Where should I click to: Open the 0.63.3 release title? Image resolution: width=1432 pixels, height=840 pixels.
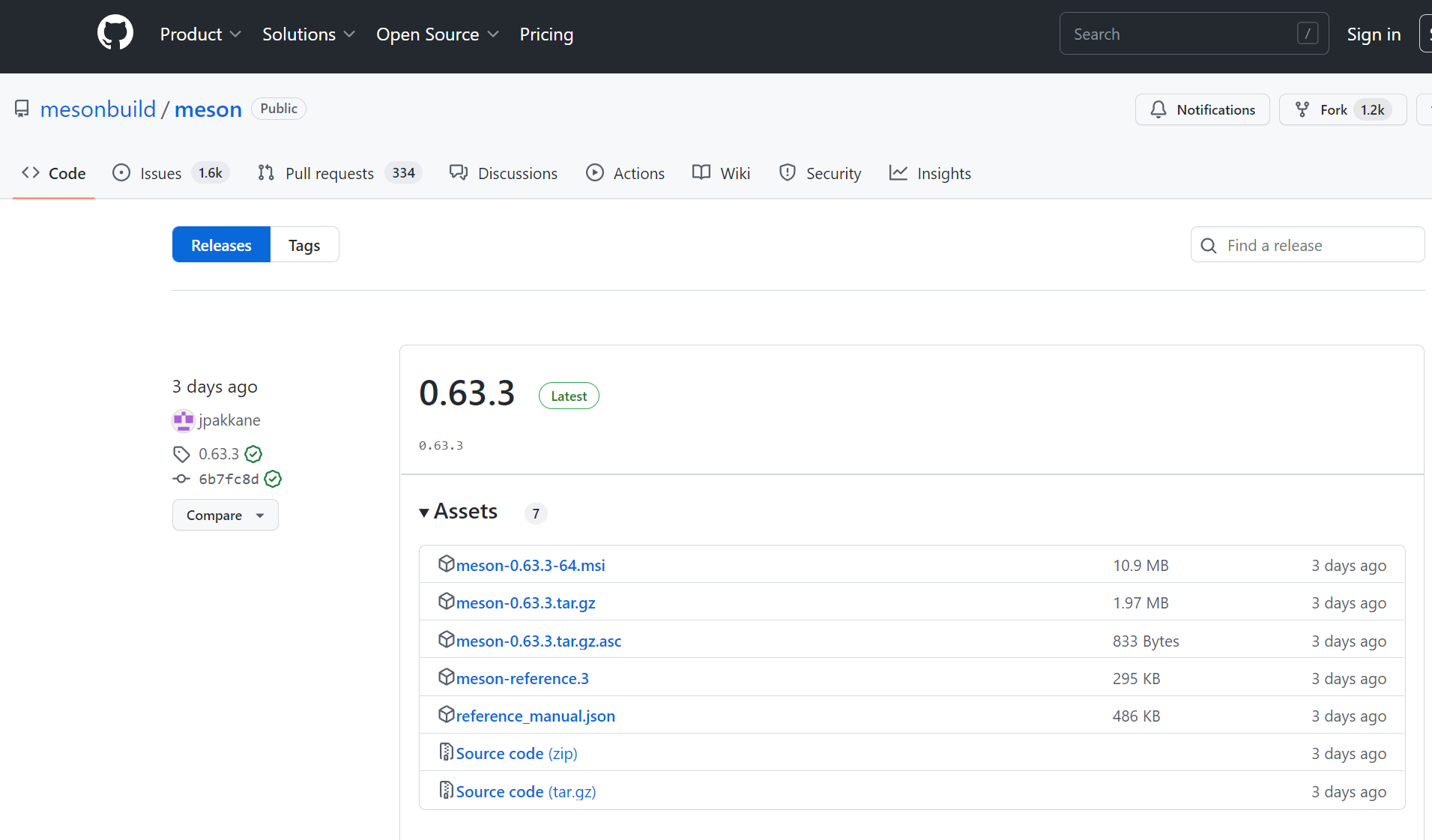pyautogui.click(x=467, y=393)
